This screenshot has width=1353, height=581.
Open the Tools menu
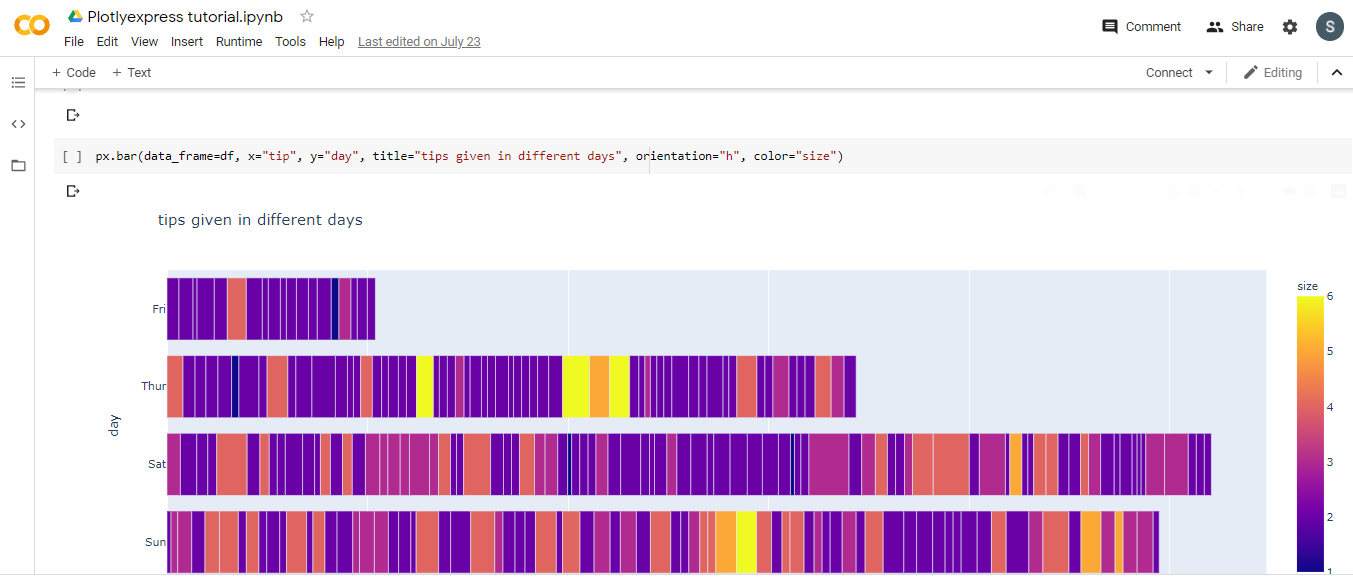(x=290, y=42)
